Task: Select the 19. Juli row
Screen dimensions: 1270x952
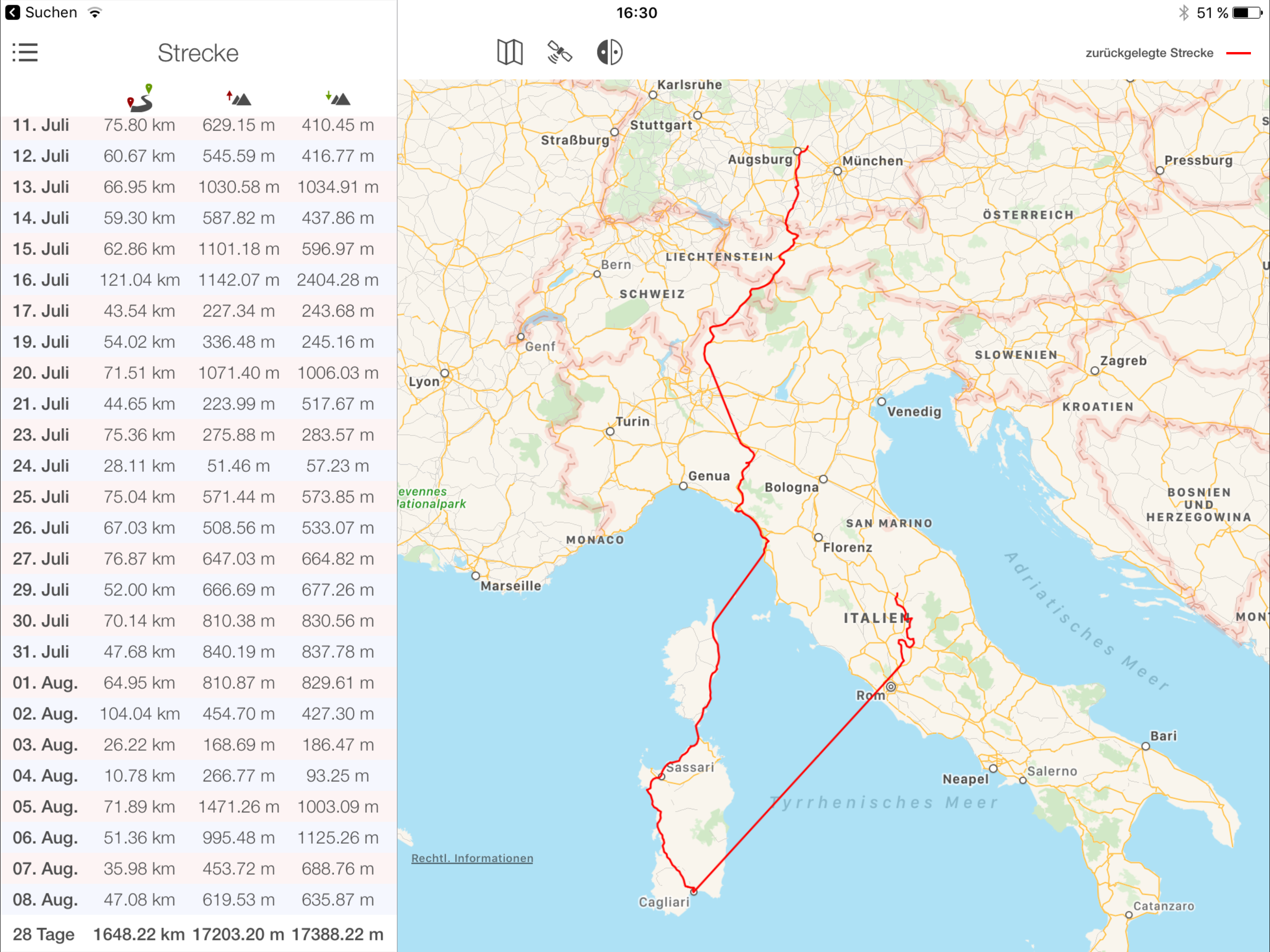Action: (198, 342)
